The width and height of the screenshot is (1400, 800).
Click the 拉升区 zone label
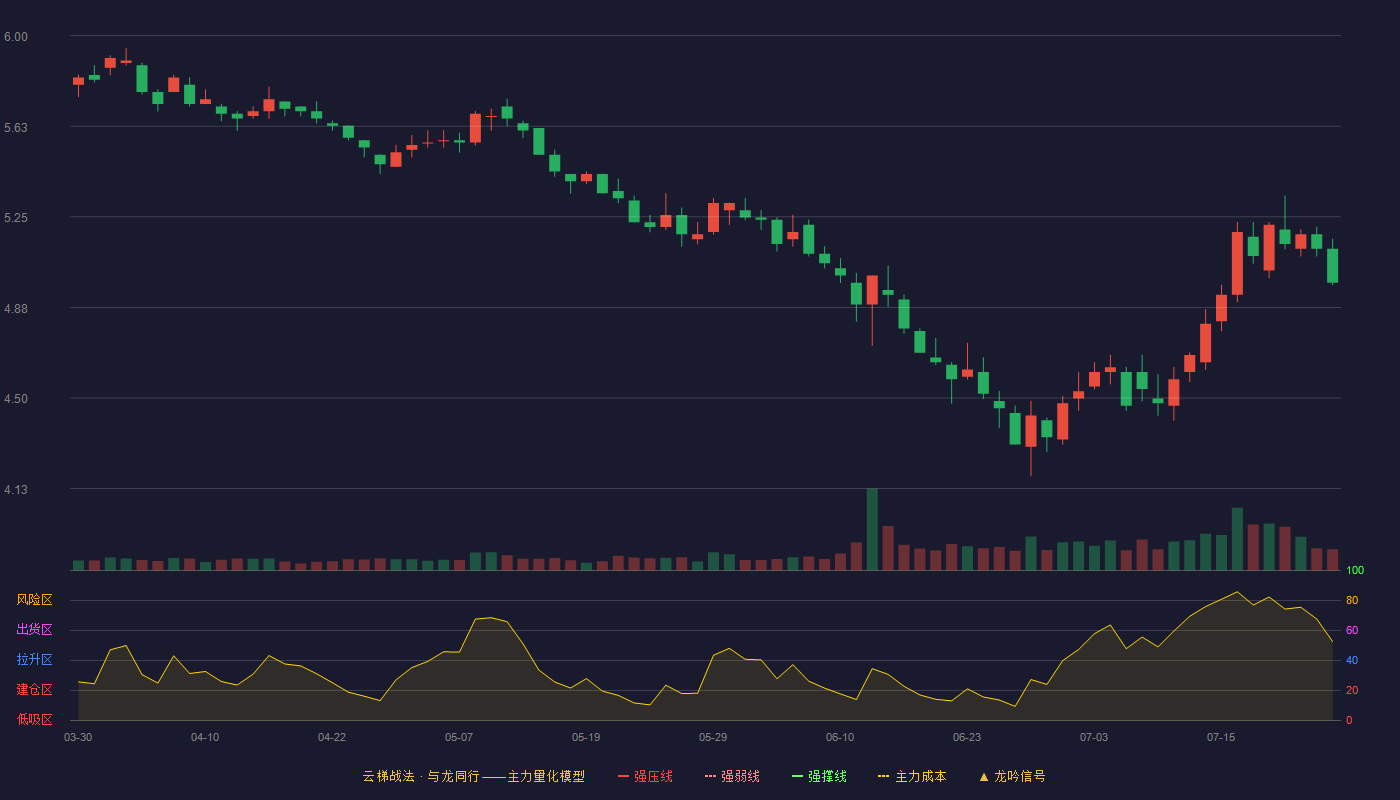click(35, 660)
